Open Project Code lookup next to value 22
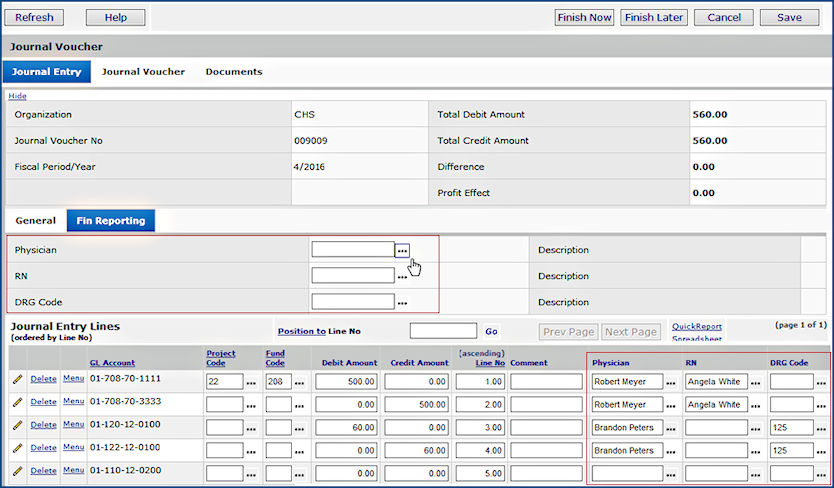 [x=252, y=382]
